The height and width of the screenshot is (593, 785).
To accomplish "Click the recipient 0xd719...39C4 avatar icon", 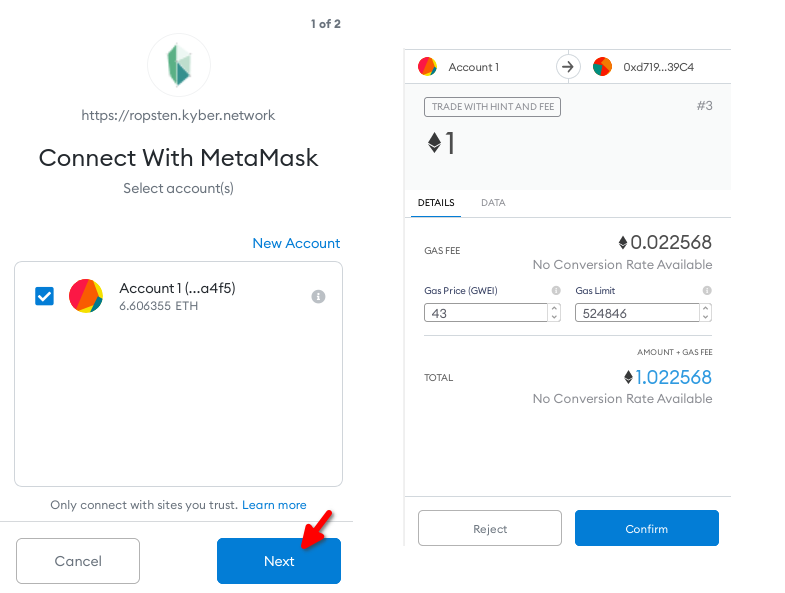I will coord(602,67).
